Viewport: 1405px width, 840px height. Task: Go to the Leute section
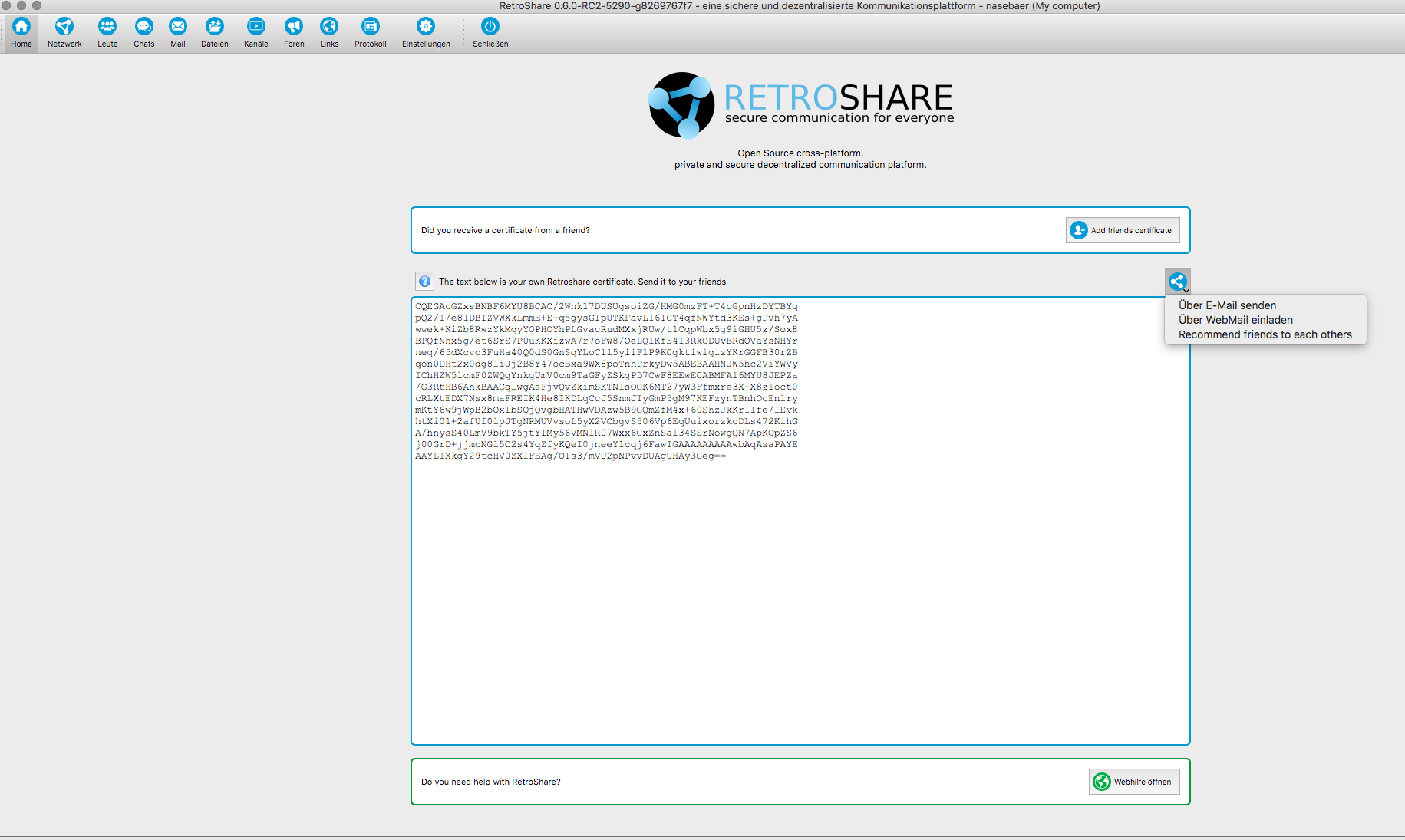[x=107, y=27]
